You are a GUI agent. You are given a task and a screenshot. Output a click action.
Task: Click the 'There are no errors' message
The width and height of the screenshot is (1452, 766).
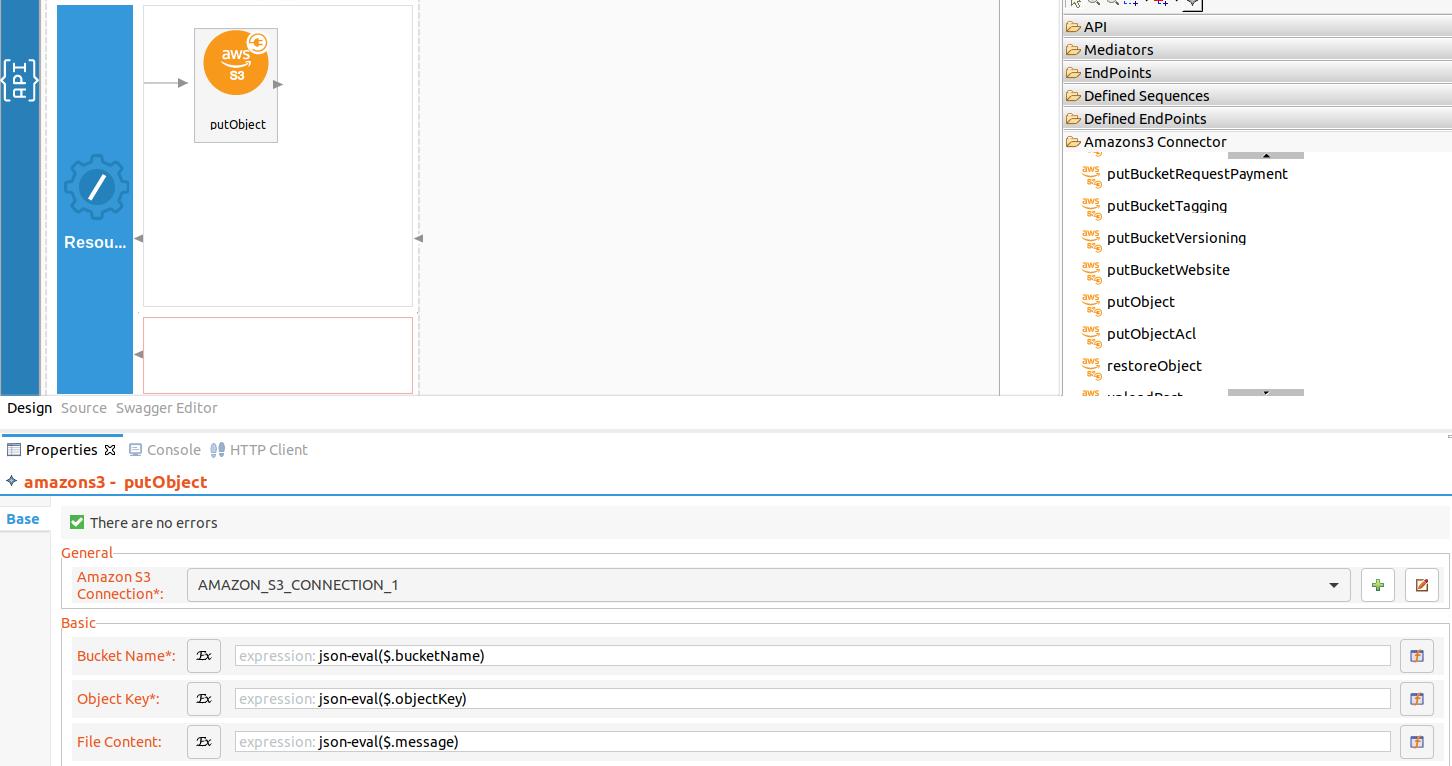[x=153, y=523]
